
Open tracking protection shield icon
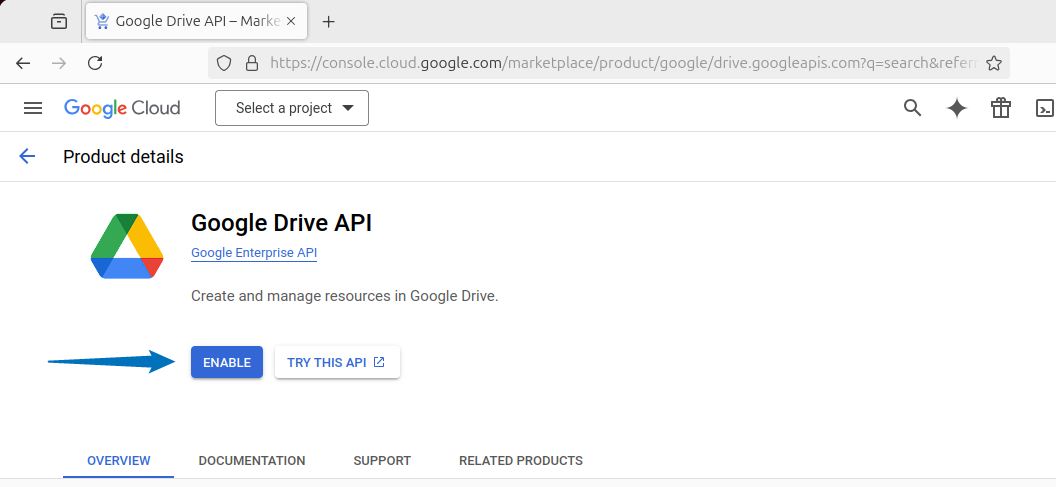224,63
